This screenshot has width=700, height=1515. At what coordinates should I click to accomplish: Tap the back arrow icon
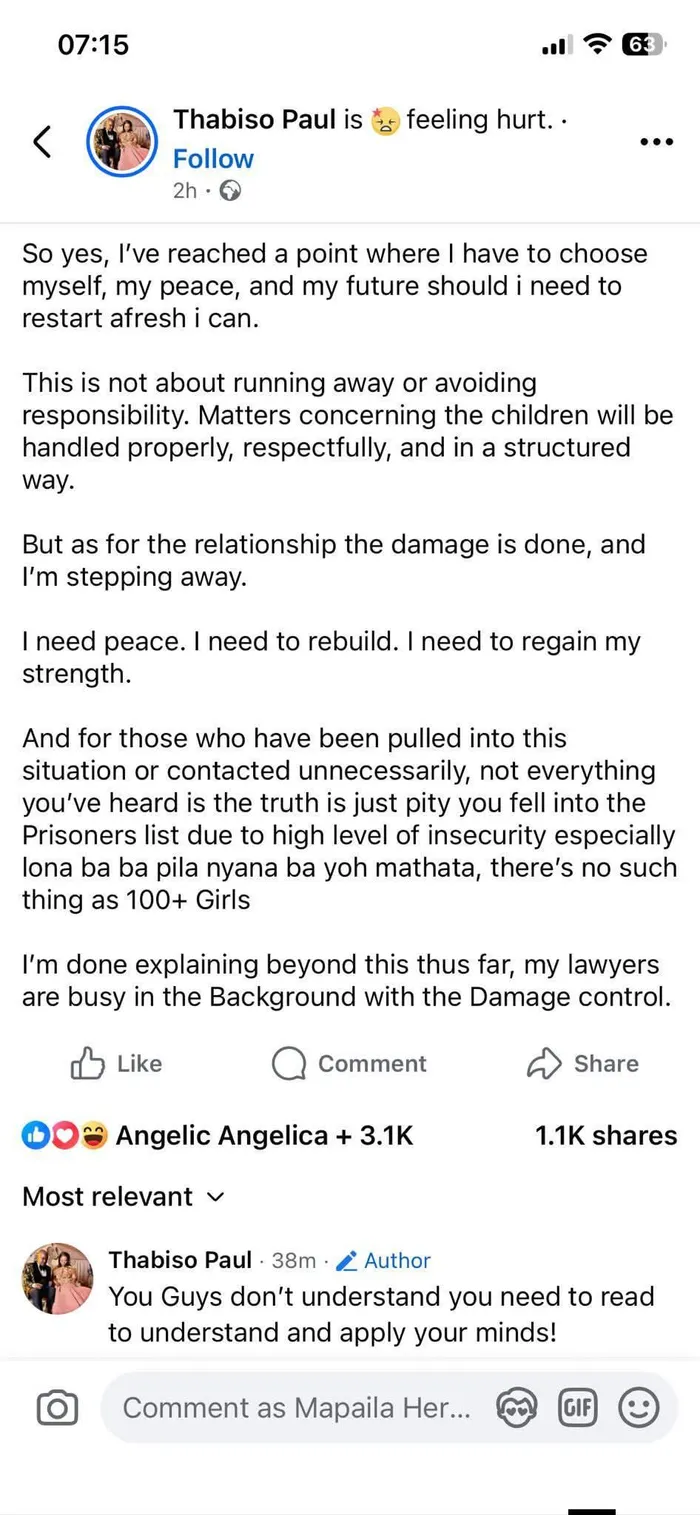pyautogui.click(x=42, y=142)
